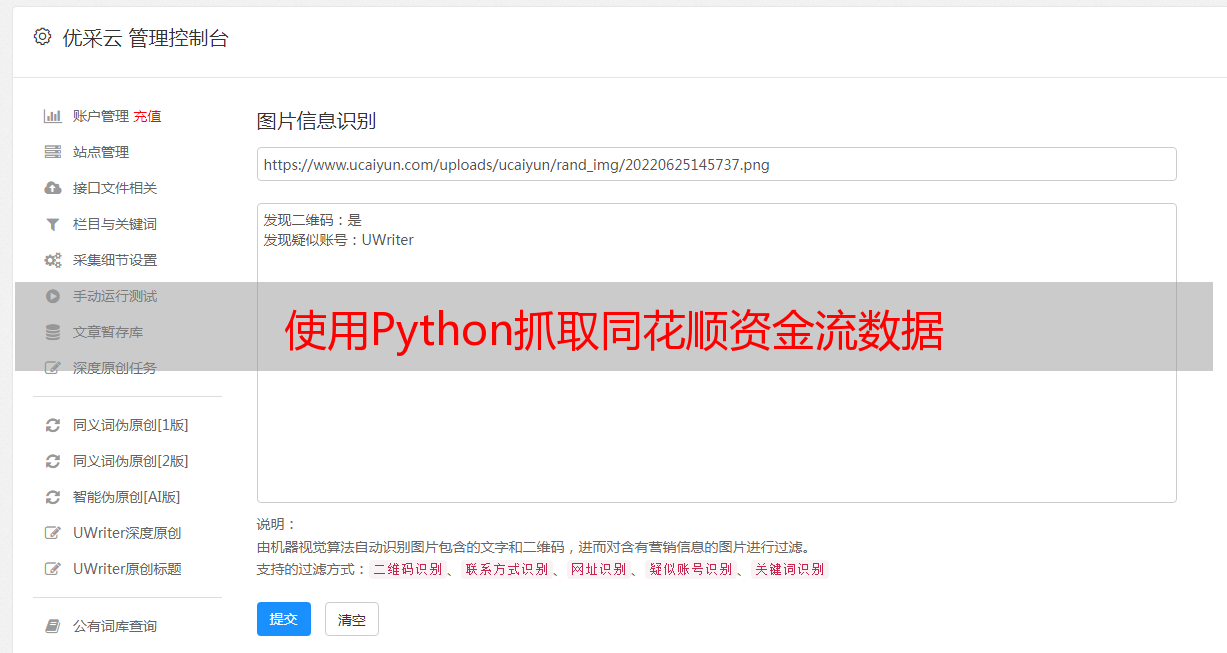Screen dimensions: 1227x653
Task: Click the 发现疑似账号：UWriter result line
Action: [338, 240]
